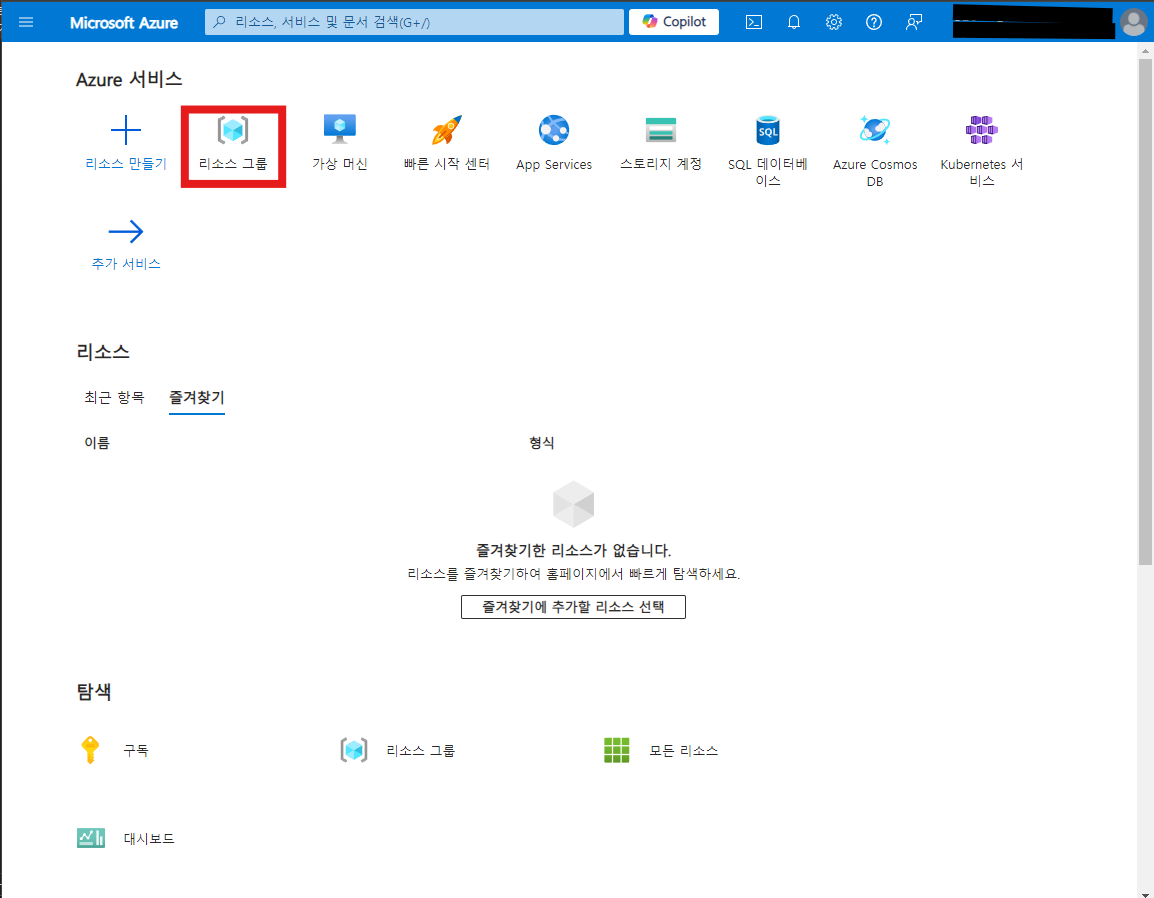Click the 모든 리소스 link text
Viewport: 1154px width, 898px height.
coord(684,750)
